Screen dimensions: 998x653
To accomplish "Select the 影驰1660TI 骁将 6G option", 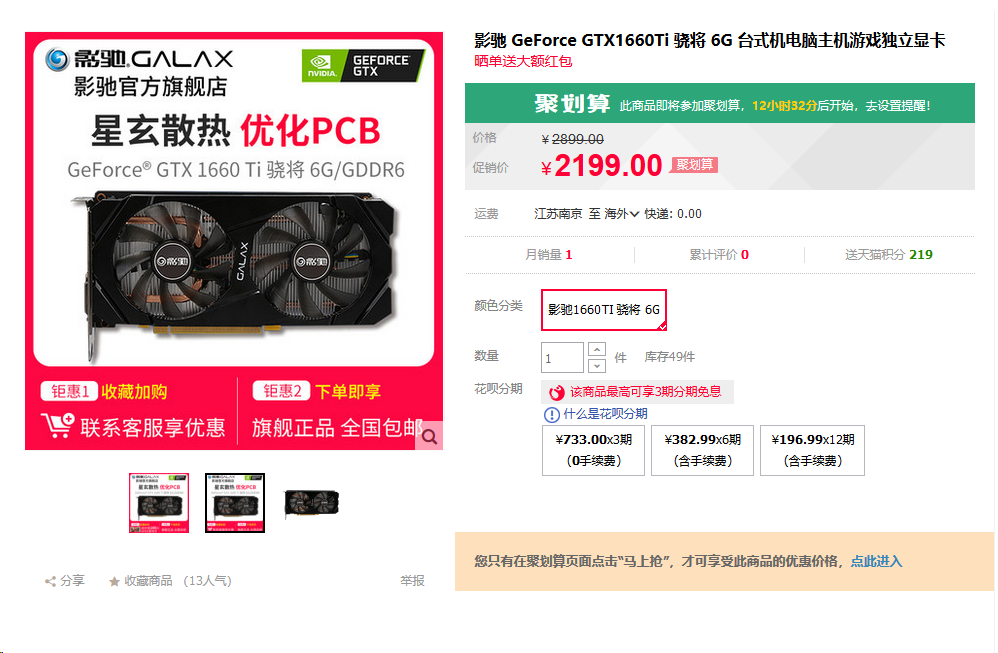I will coord(603,310).
